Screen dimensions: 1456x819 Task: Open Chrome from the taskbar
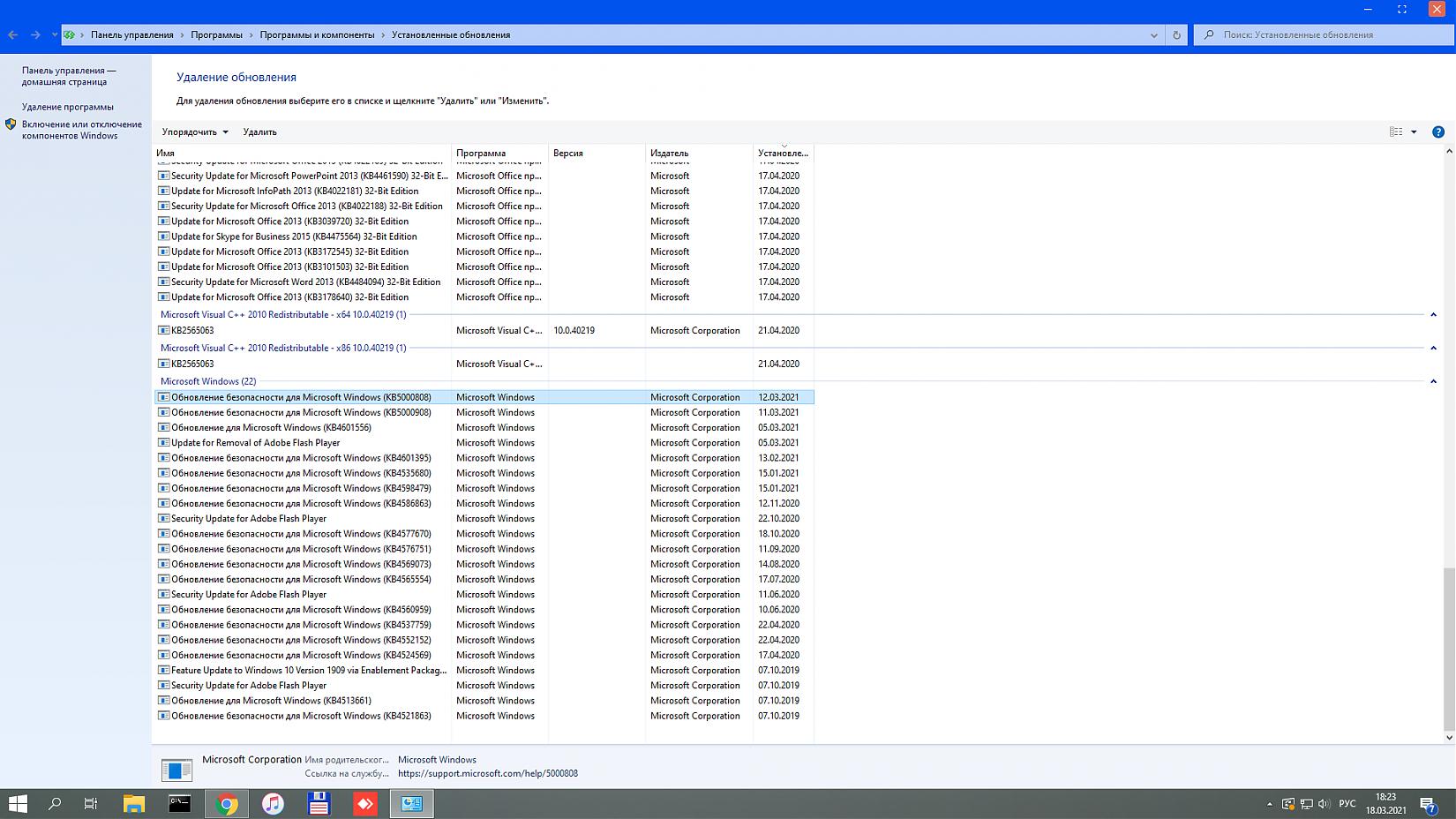coord(227,803)
